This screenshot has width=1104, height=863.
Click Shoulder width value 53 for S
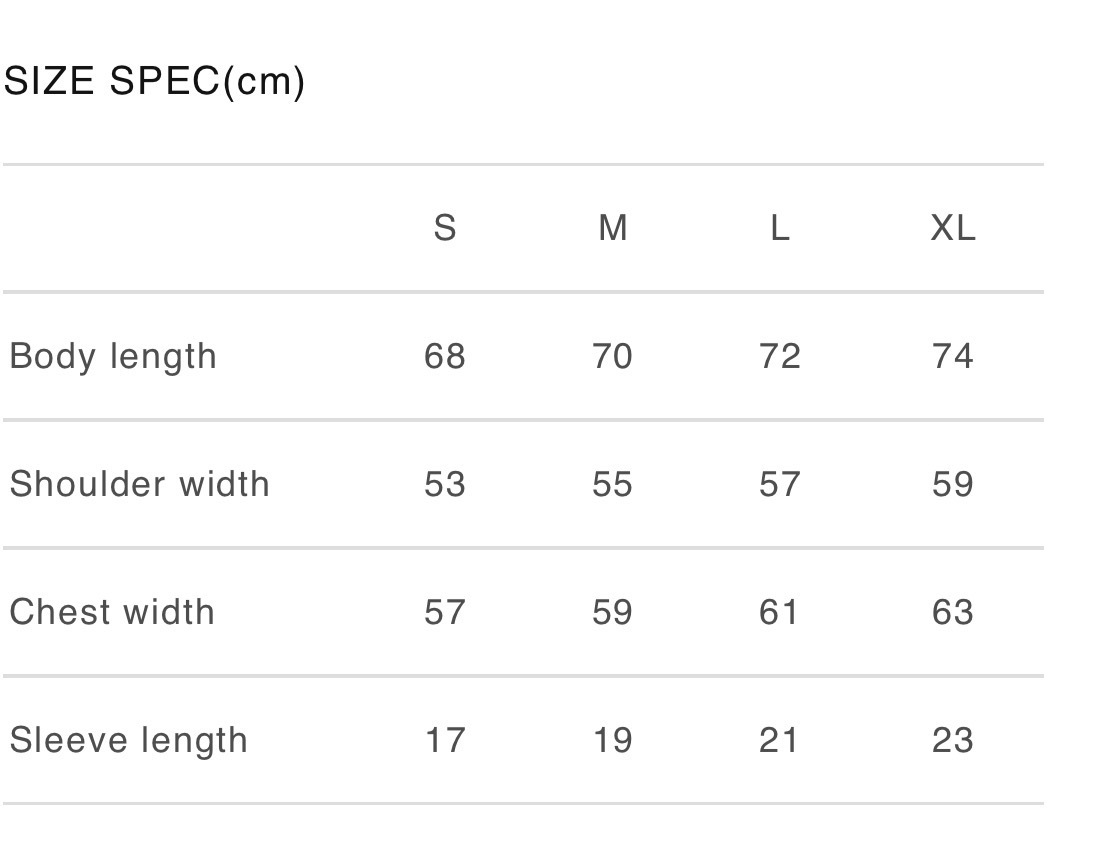click(445, 484)
